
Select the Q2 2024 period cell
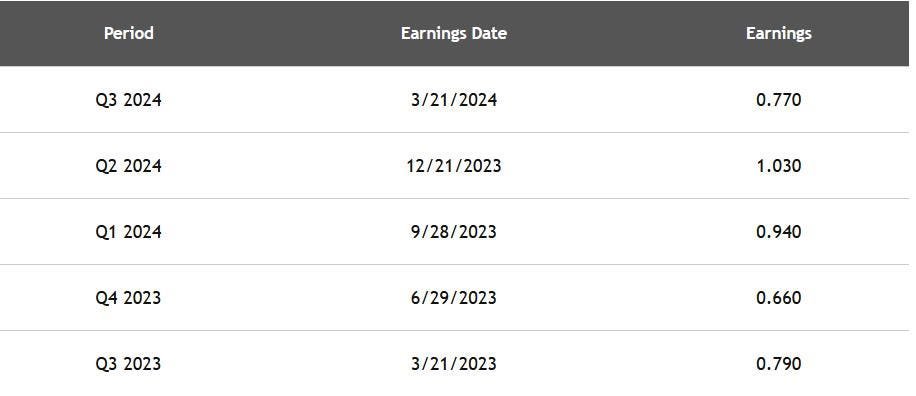(x=129, y=166)
